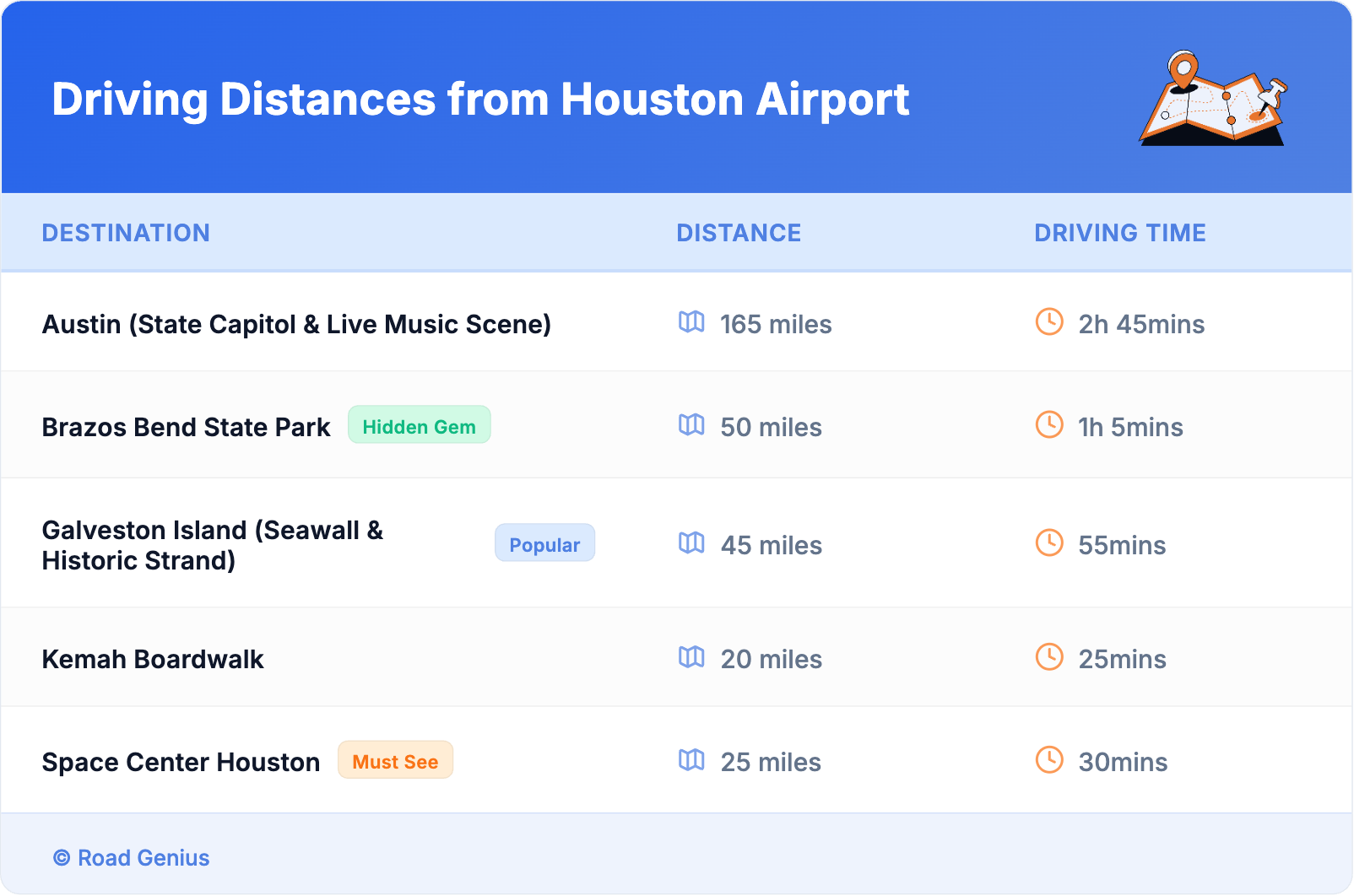Click the clock icon beside 1h 5mins
The image size is (1354, 896).
tap(1049, 425)
